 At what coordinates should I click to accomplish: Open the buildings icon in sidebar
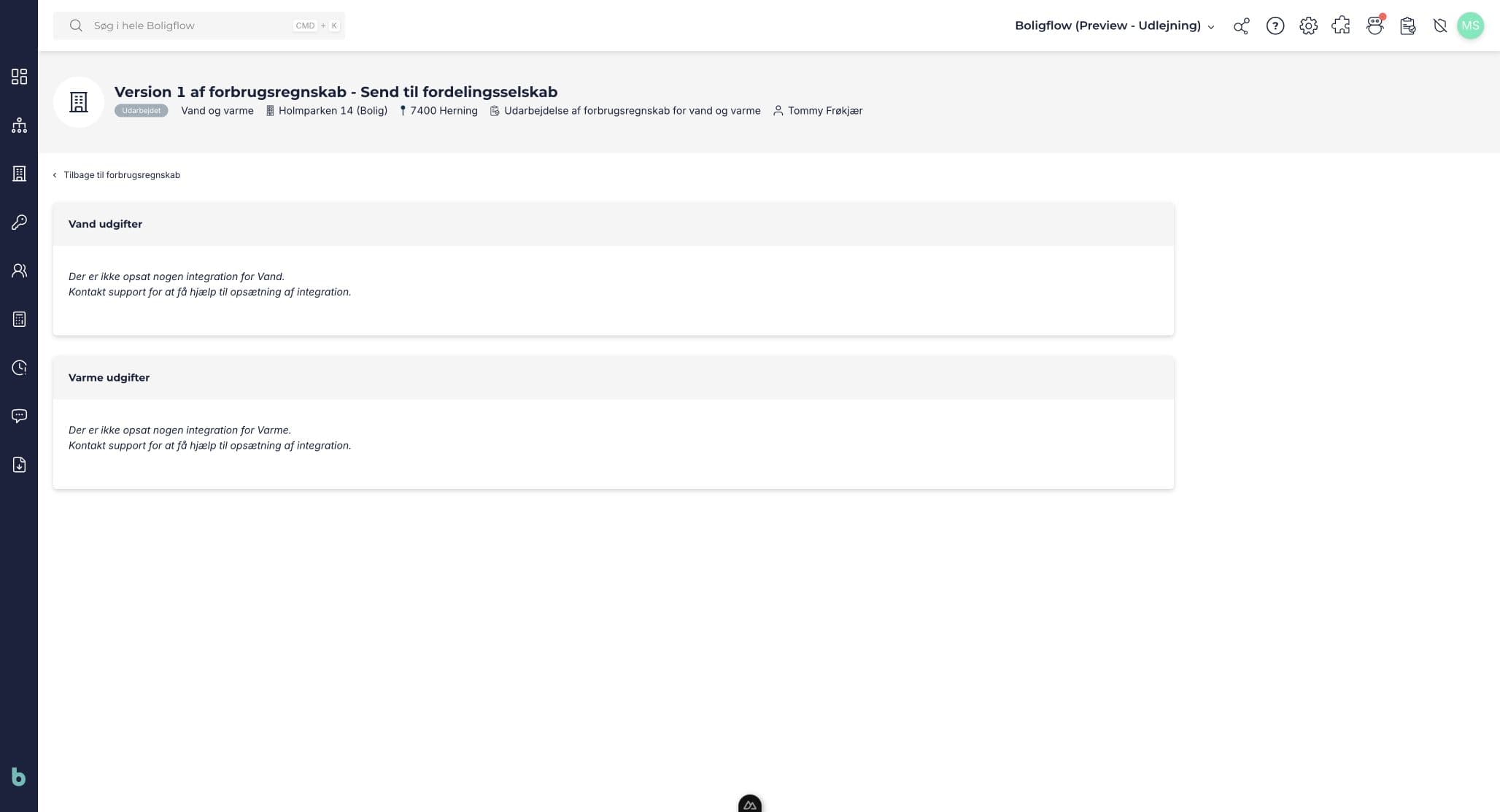[x=19, y=174]
